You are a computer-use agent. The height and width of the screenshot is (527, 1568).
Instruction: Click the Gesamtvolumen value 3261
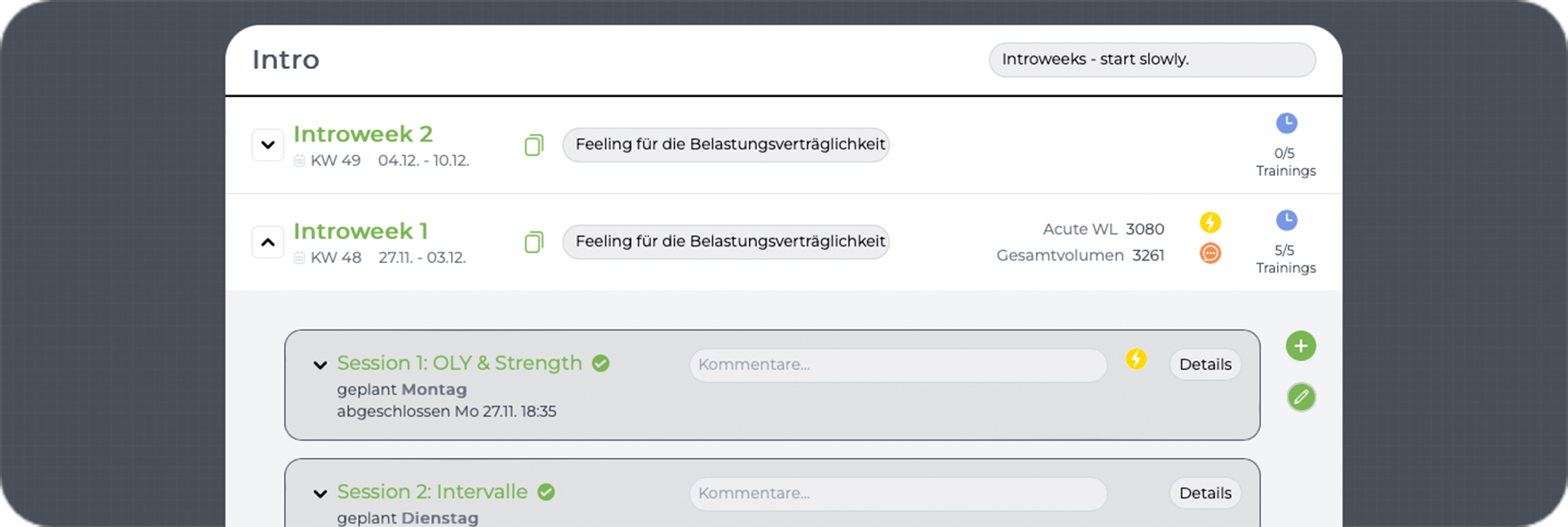[1148, 255]
